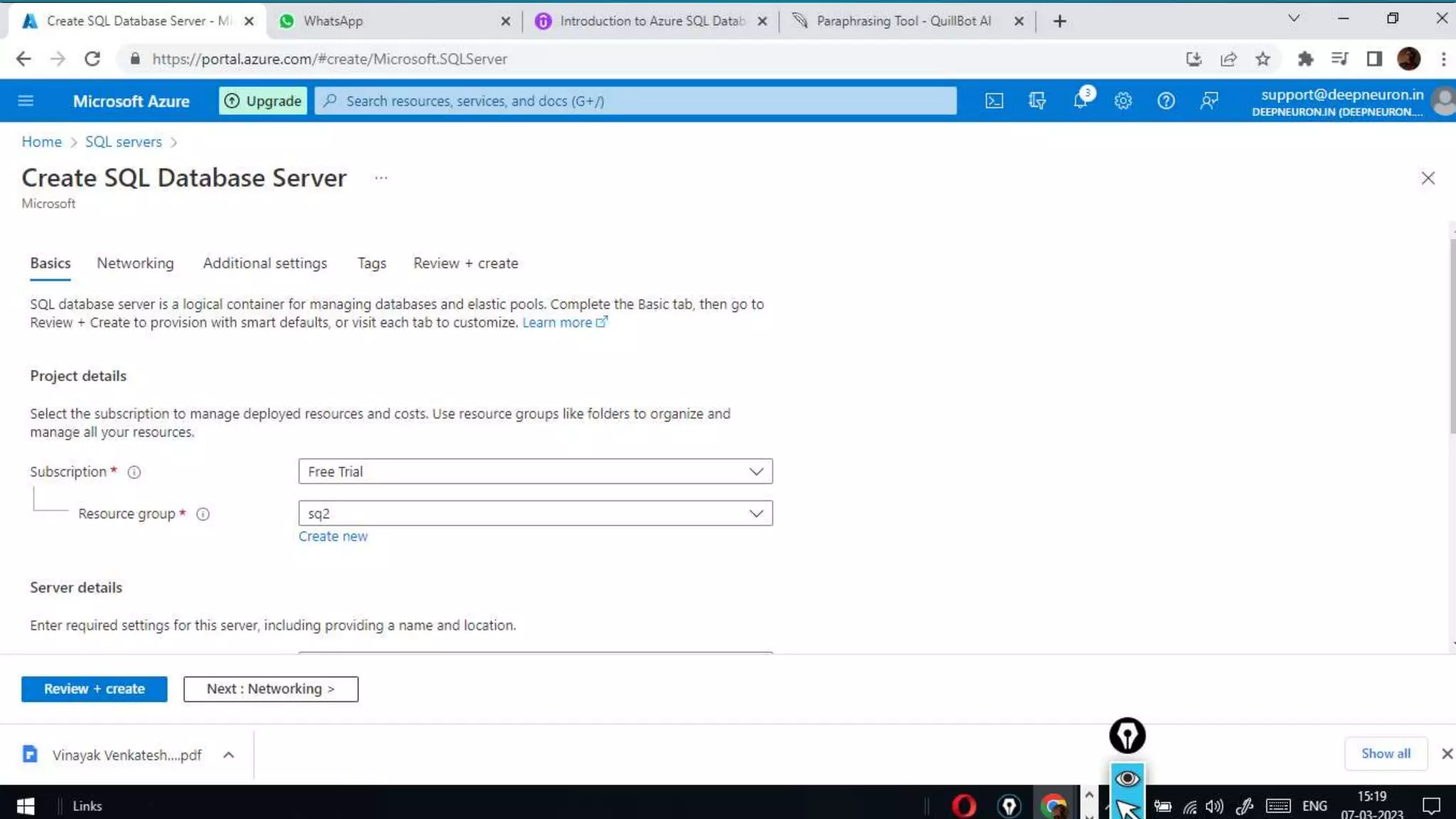Switch to the Tags tab
This screenshot has height=819, width=1456.
[372, 263]
